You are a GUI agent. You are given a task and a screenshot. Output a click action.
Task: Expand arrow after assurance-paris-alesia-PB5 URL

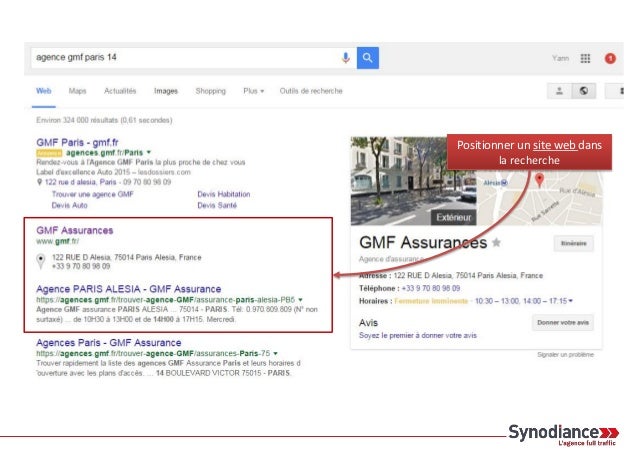[x=300, y=299]
